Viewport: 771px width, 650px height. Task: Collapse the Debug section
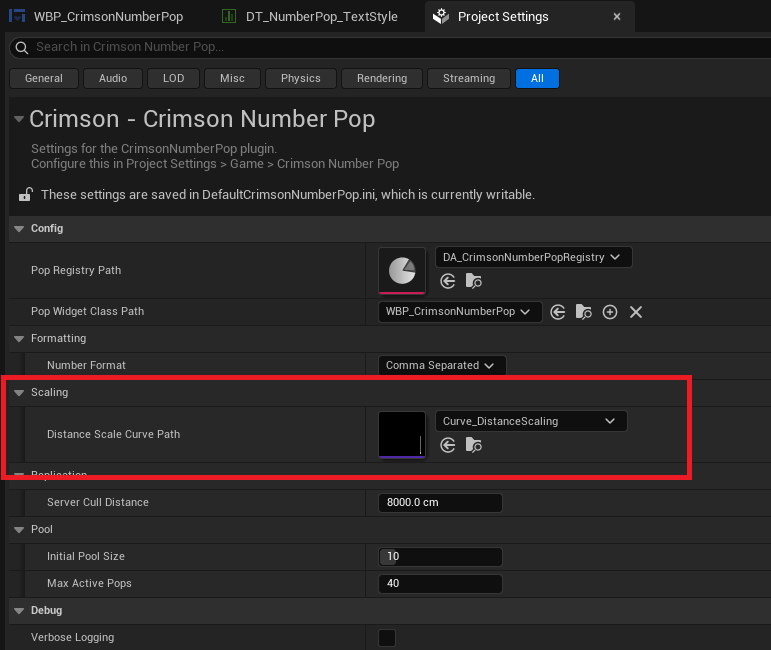(x=19, y=611)
